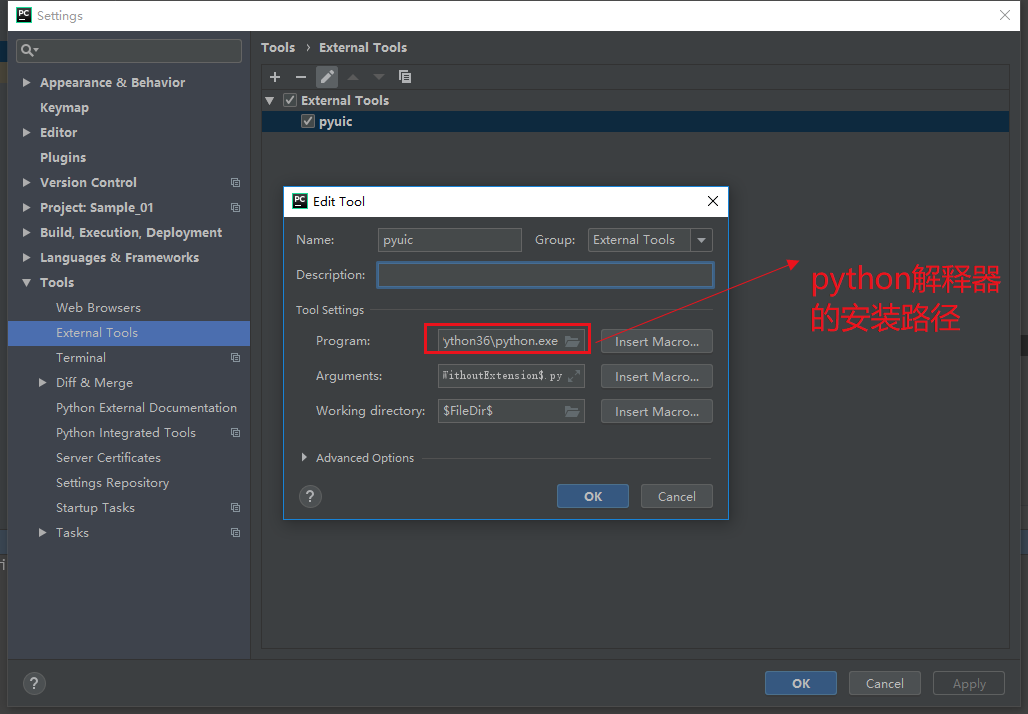The width and height of the screenshot is (1028, 714).
Task: Select External Tools in sidebar
Action: [128, 332]
